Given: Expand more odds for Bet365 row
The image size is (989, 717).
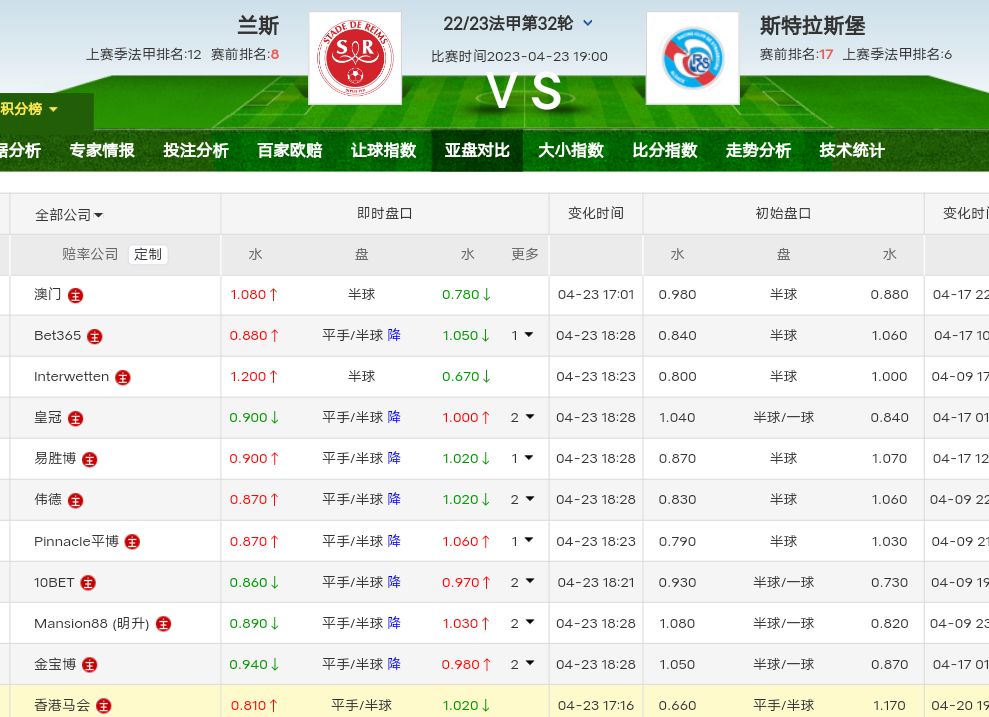Looking at the screenshot, I should 522,336.
